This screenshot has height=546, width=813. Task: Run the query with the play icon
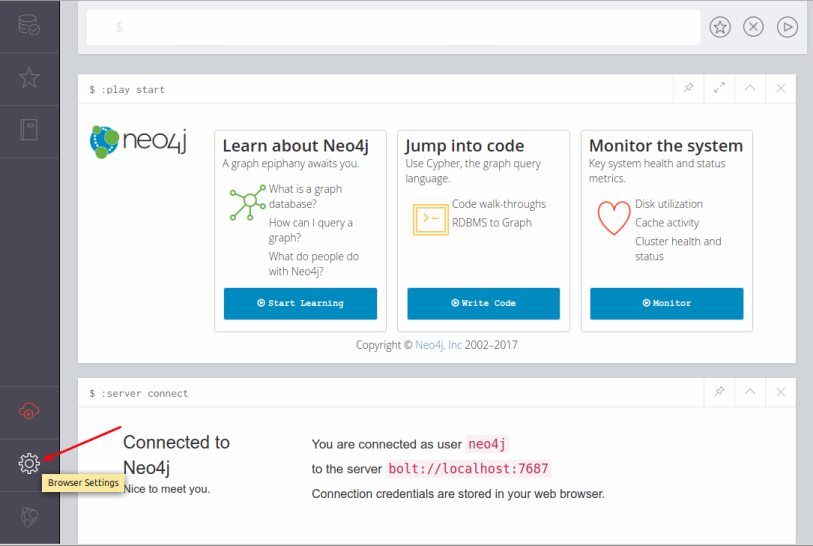click(x=788, y=27)
